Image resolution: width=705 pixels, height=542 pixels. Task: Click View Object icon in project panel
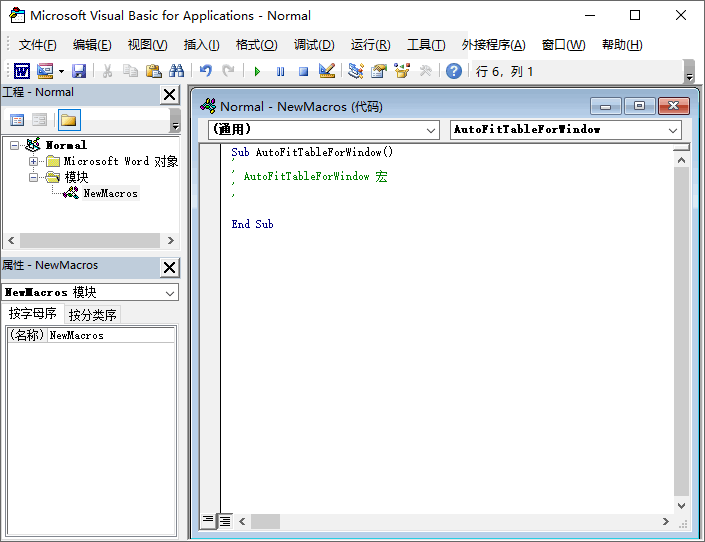(40, 120)
